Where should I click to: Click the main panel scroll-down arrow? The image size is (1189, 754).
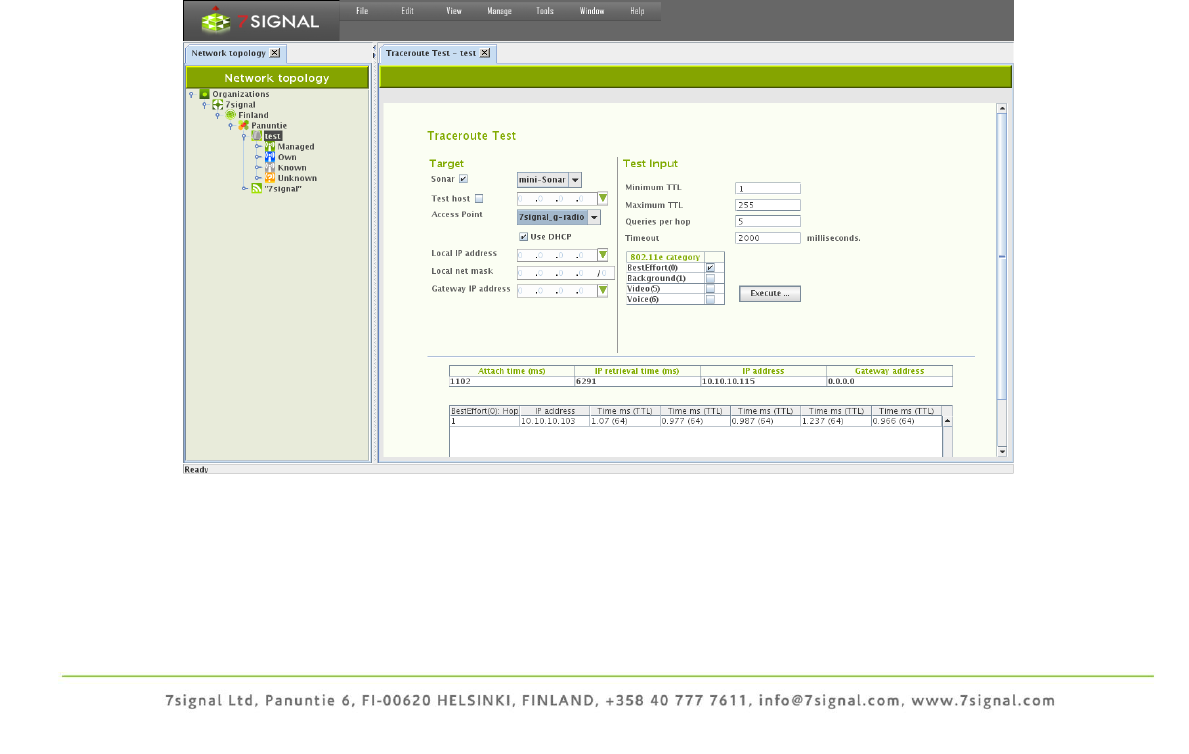pos(1002,451)
